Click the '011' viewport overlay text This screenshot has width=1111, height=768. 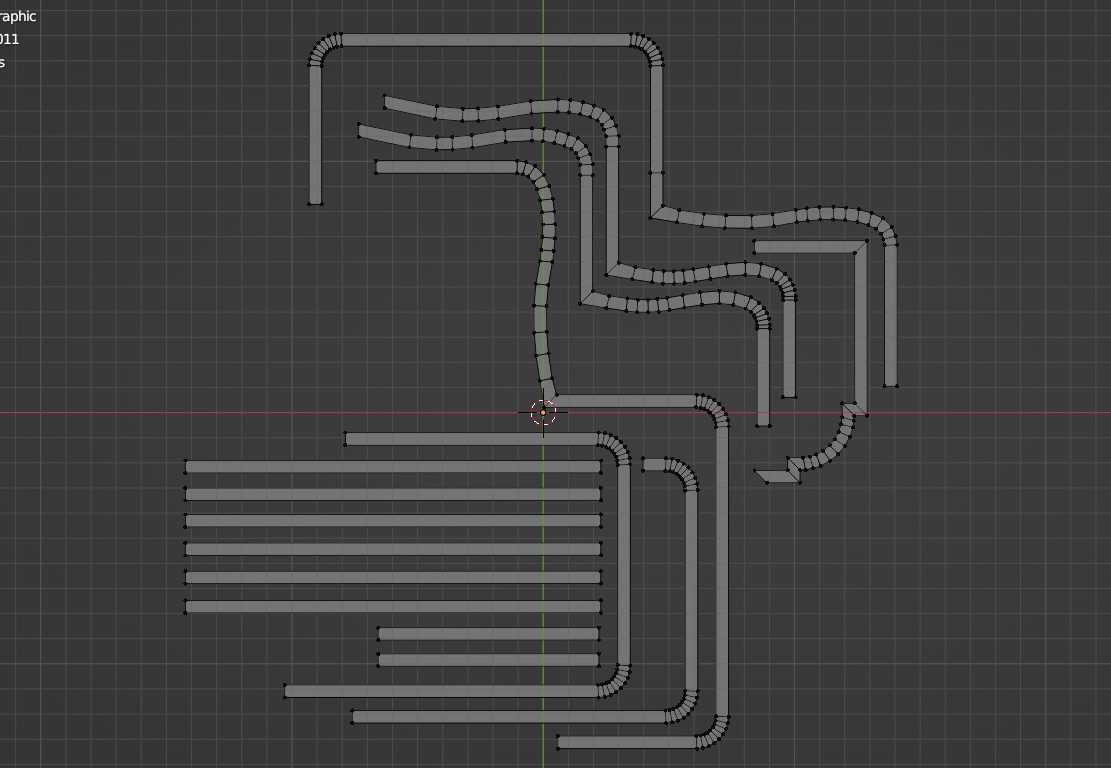[x=9, y=39]
